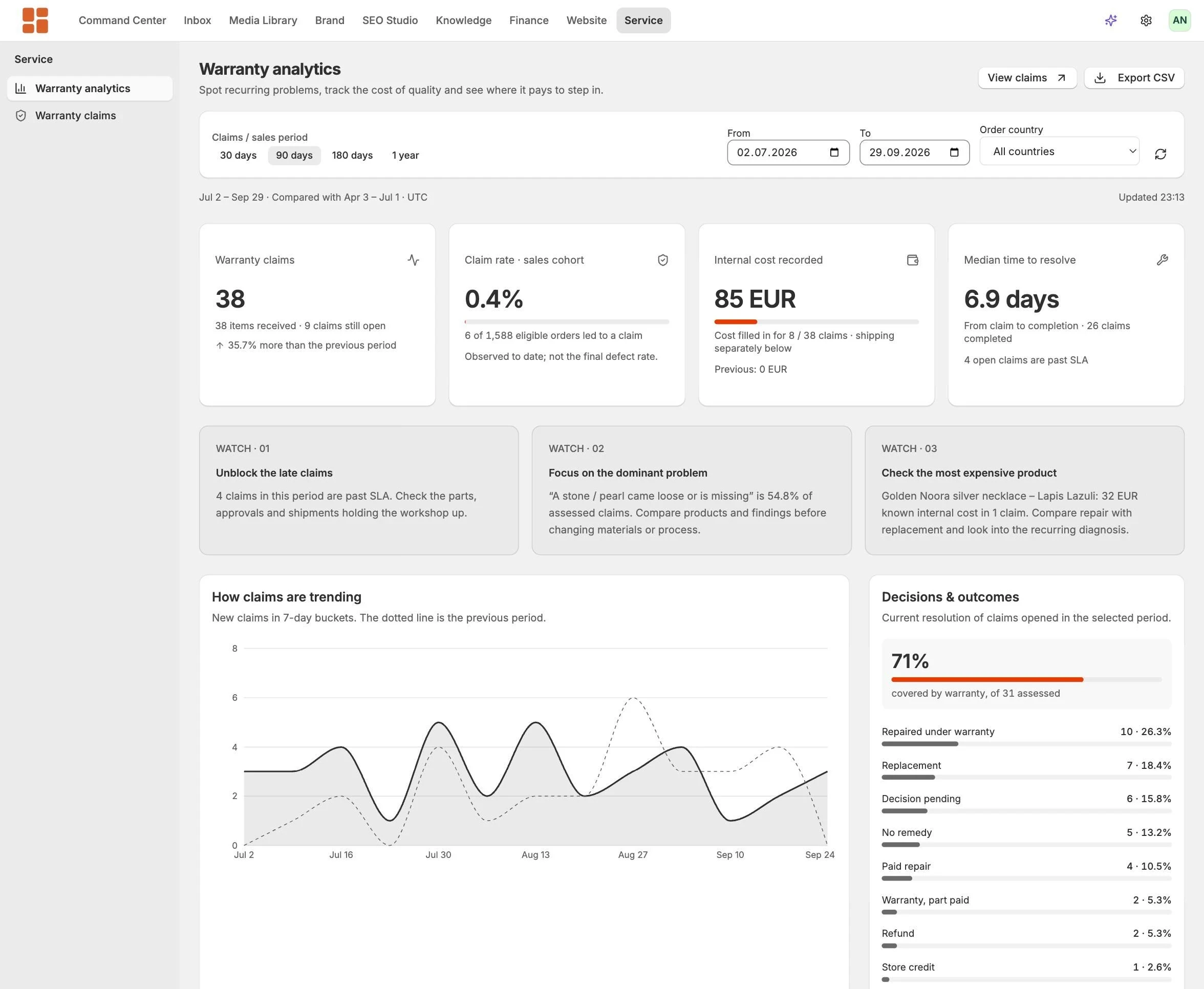Open the Focus on the dominant problem card
Image resolution: width=1204 pixels, height=989 pixels.
tap(692, 490)
